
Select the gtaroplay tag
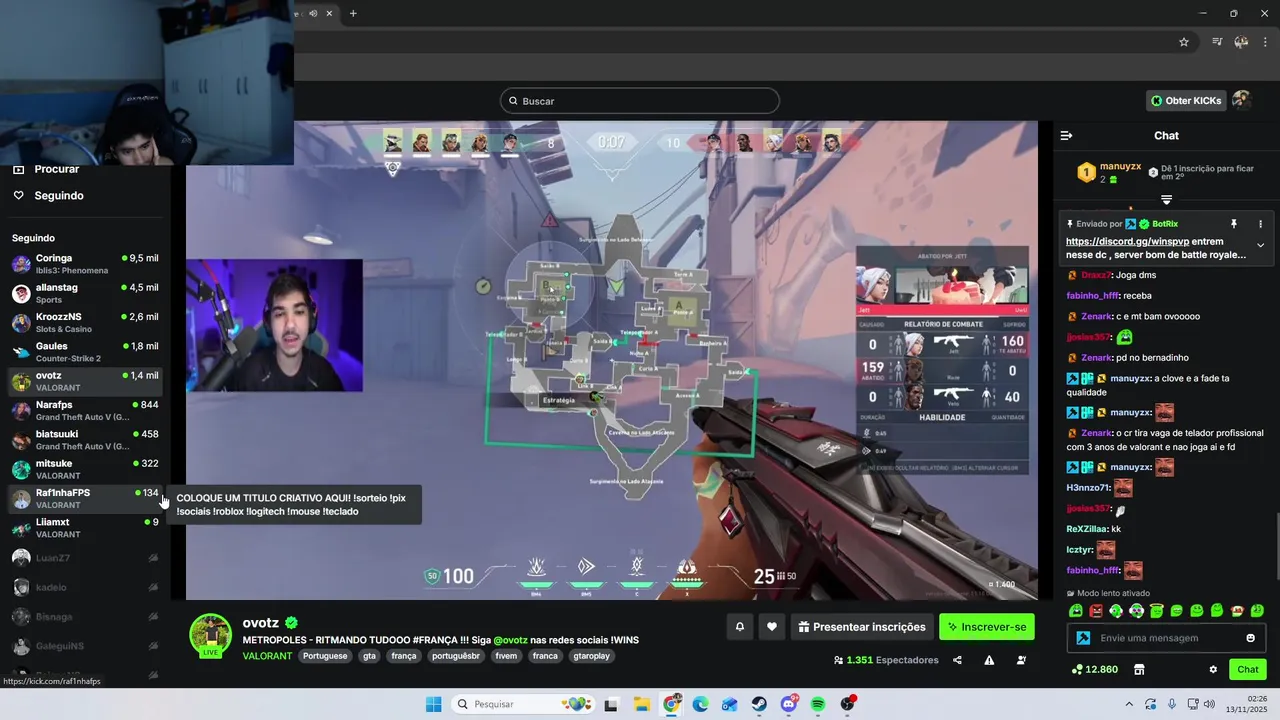click(x=590, y=656)
